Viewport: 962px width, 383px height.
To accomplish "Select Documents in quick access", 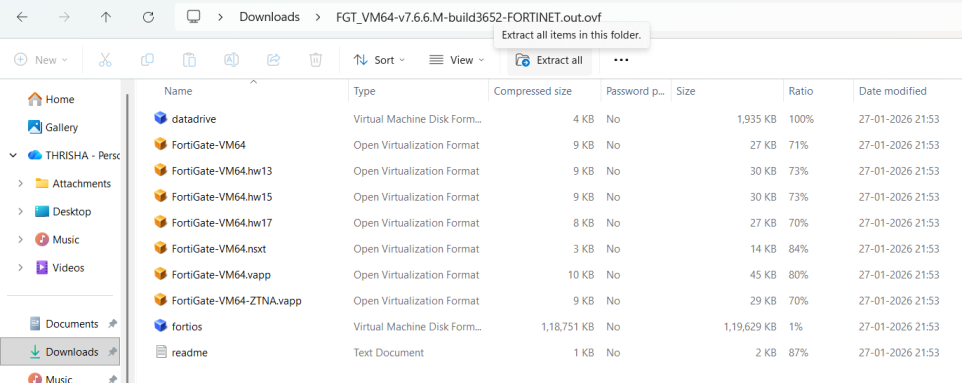I will [x=72, y=323].
